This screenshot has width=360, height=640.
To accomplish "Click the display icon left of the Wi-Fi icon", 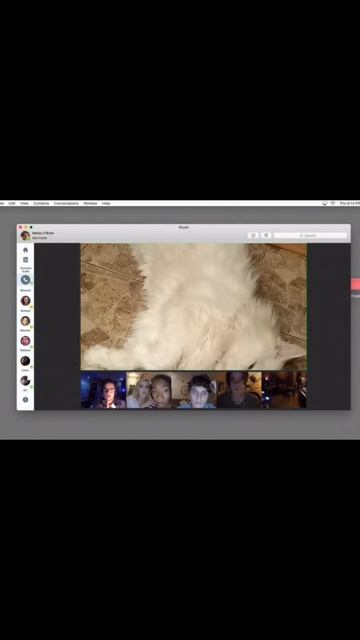I will tap(324, 203).
